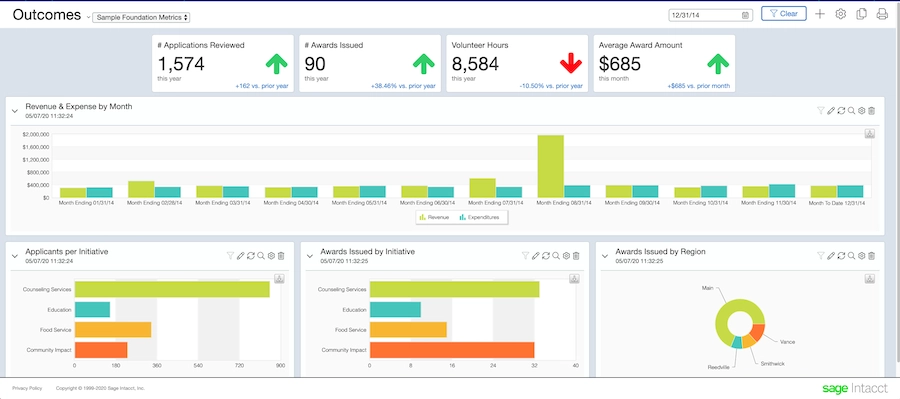
Task: Click Food Service bar in Applicants per Initiative
Action: pyautogui.click(x=113, y=330)
